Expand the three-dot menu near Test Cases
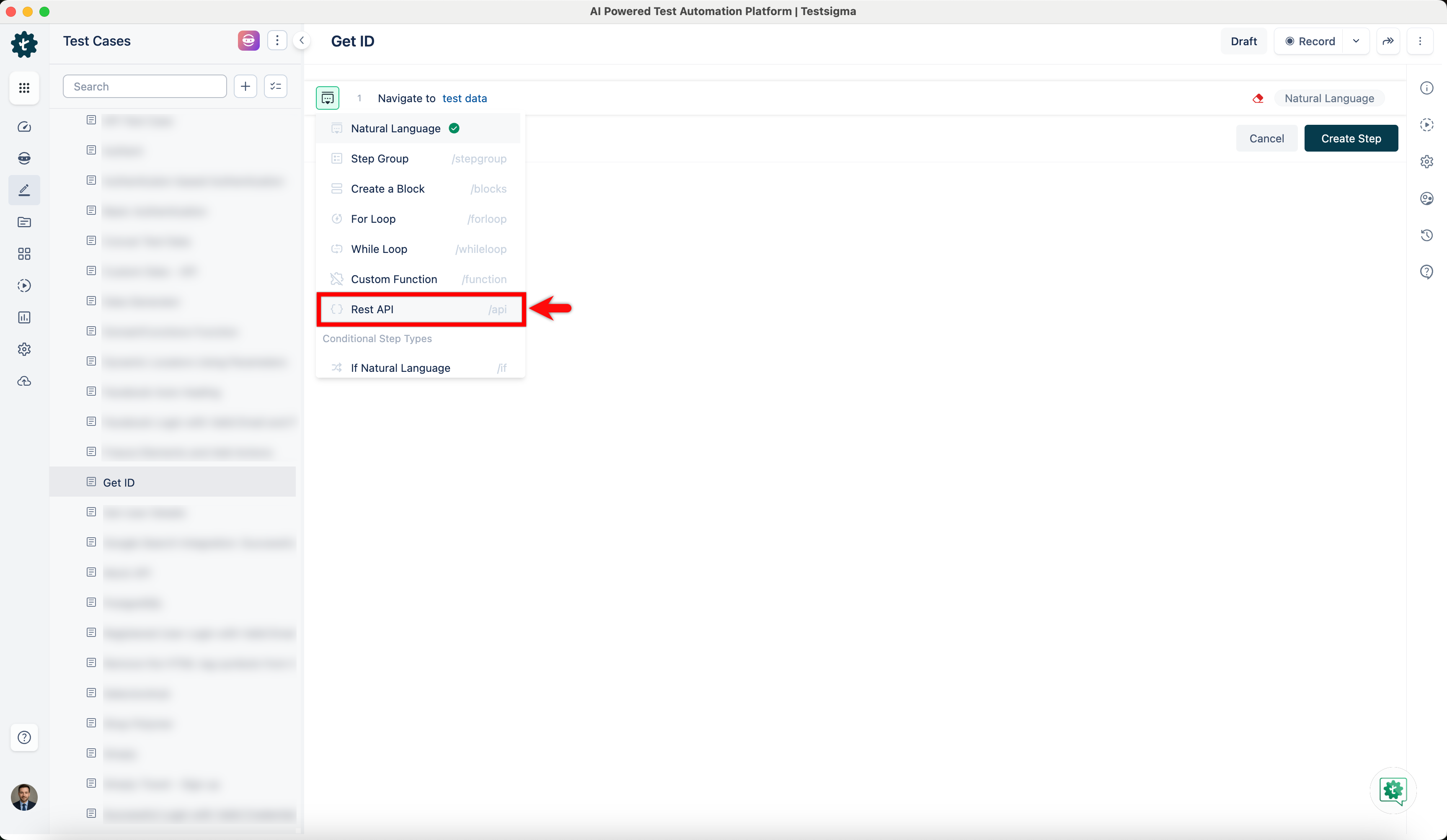This screenshot has width=1447, height=840. (277, 40)
